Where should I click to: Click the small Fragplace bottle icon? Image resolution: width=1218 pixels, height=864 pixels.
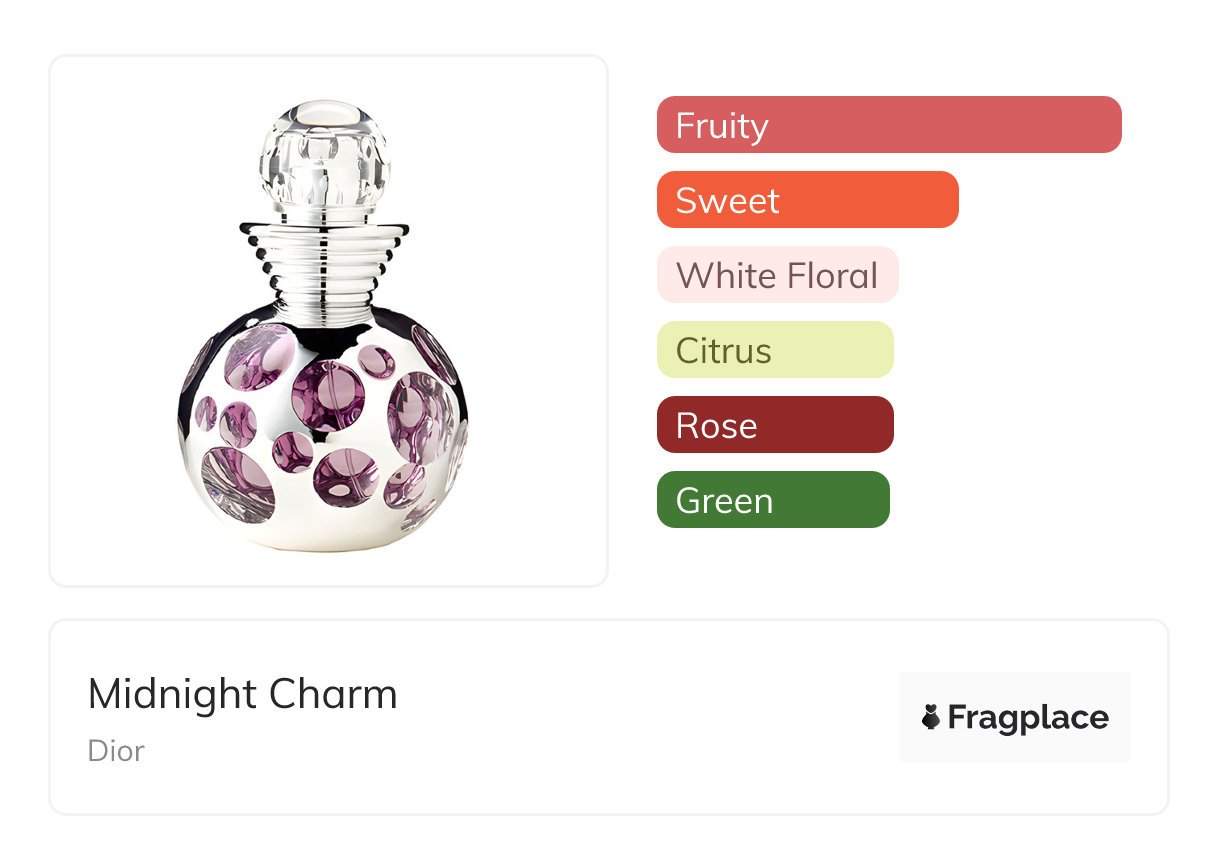931,717
